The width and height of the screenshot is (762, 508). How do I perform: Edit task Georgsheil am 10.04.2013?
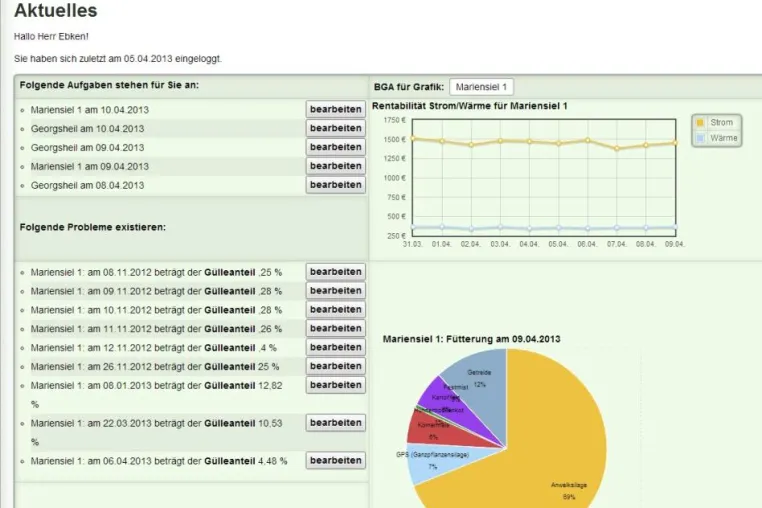pyautogui.click(x=336, y=128)
